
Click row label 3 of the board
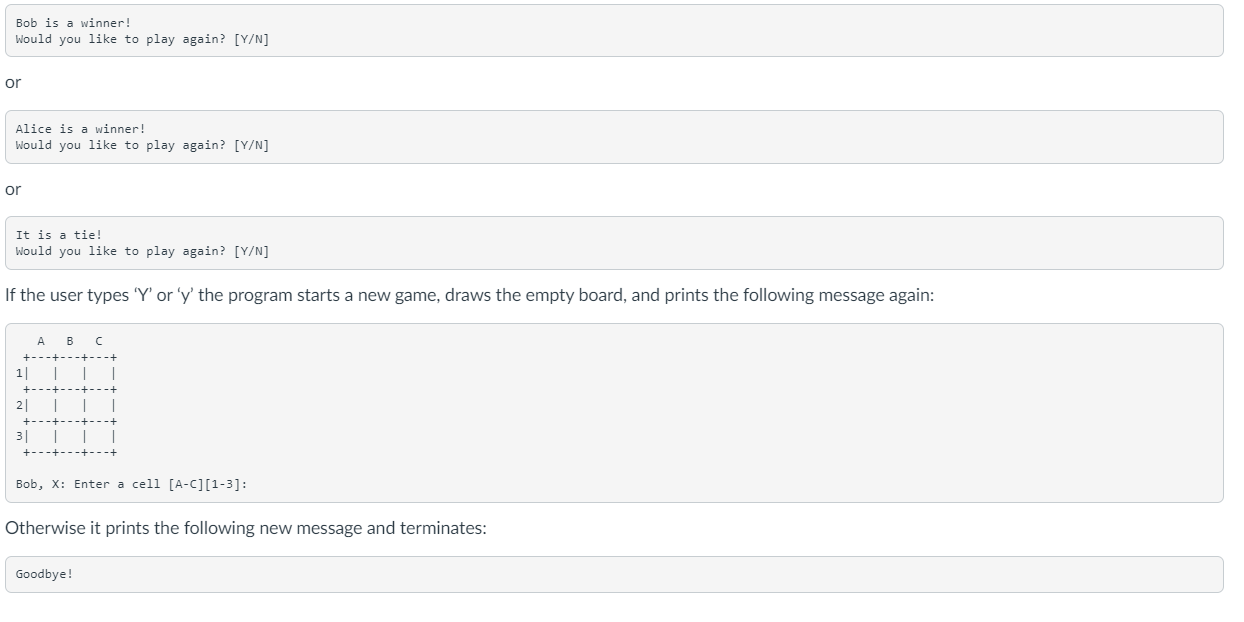pyautogui.click(x=19, y=436)
